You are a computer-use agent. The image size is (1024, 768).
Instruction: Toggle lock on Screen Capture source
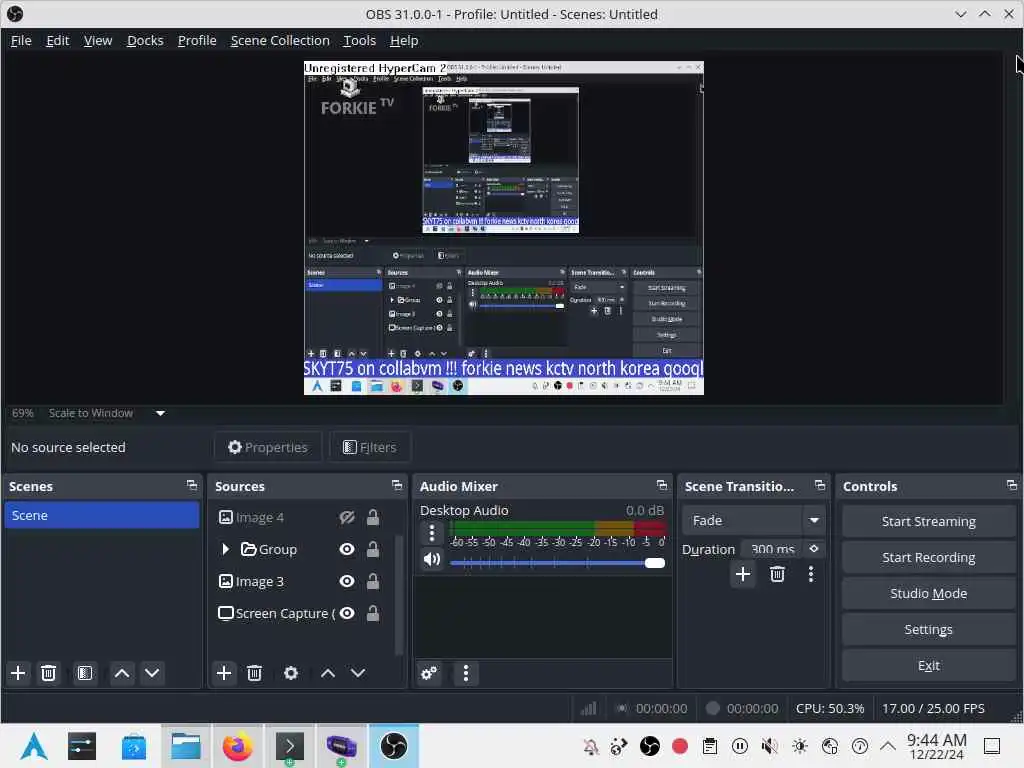point(373,613)
